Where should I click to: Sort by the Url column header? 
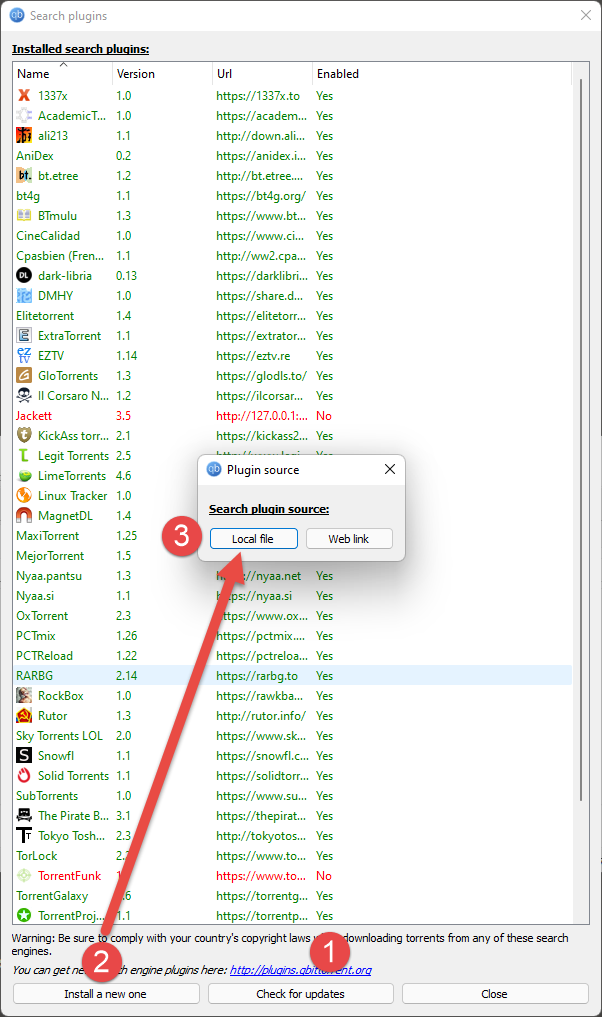click(262, 74)
